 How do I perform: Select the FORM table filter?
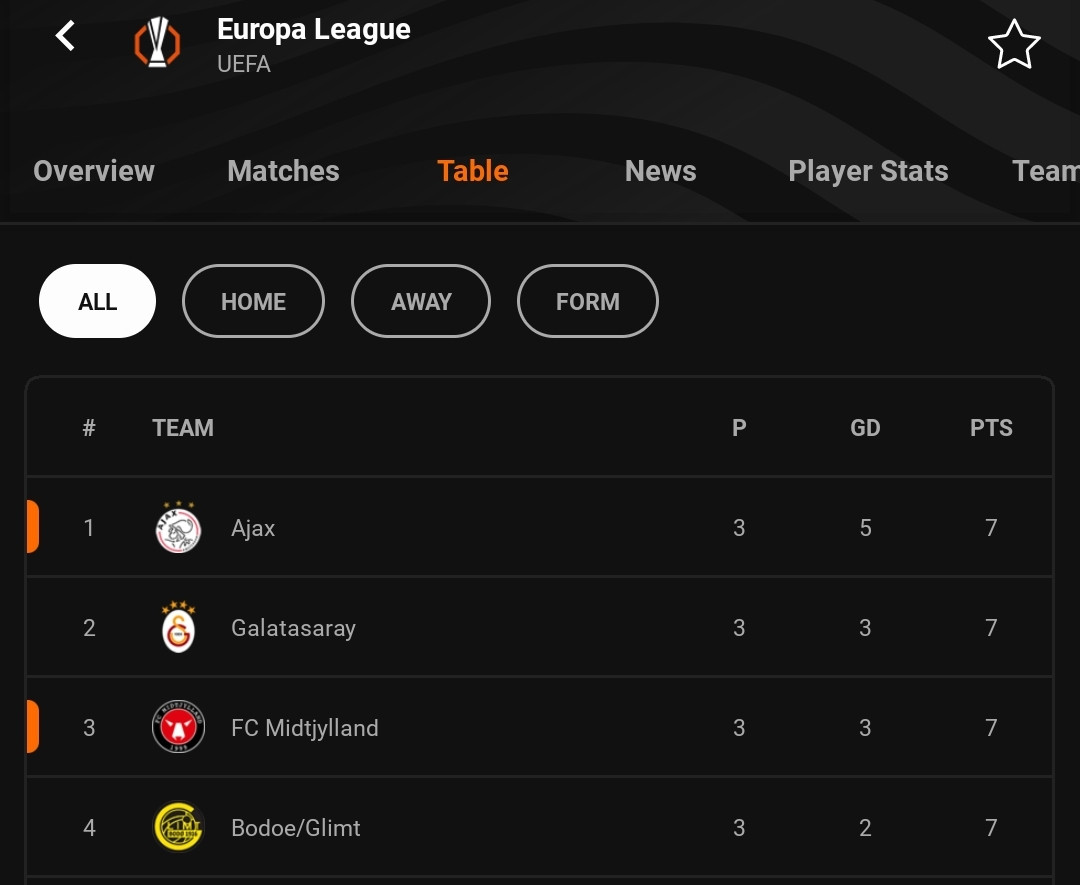click(x=588, y=301)
